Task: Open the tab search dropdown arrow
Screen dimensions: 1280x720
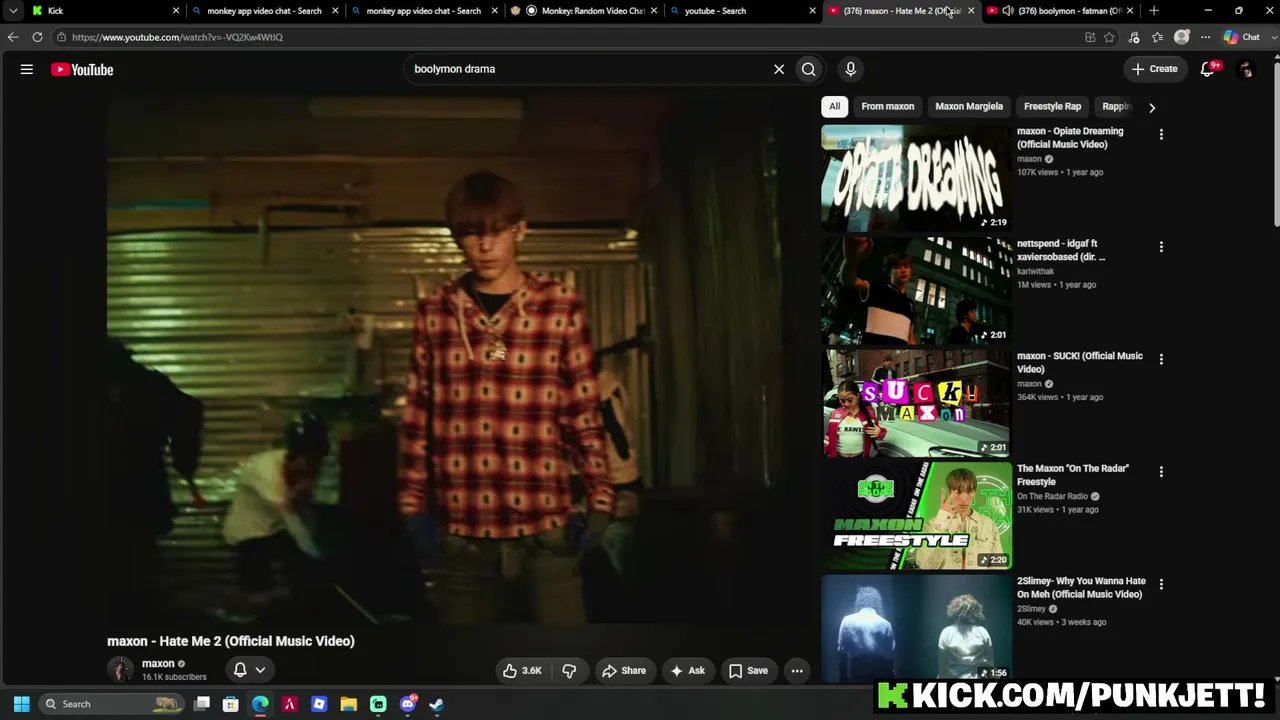Action: point(13,11)
